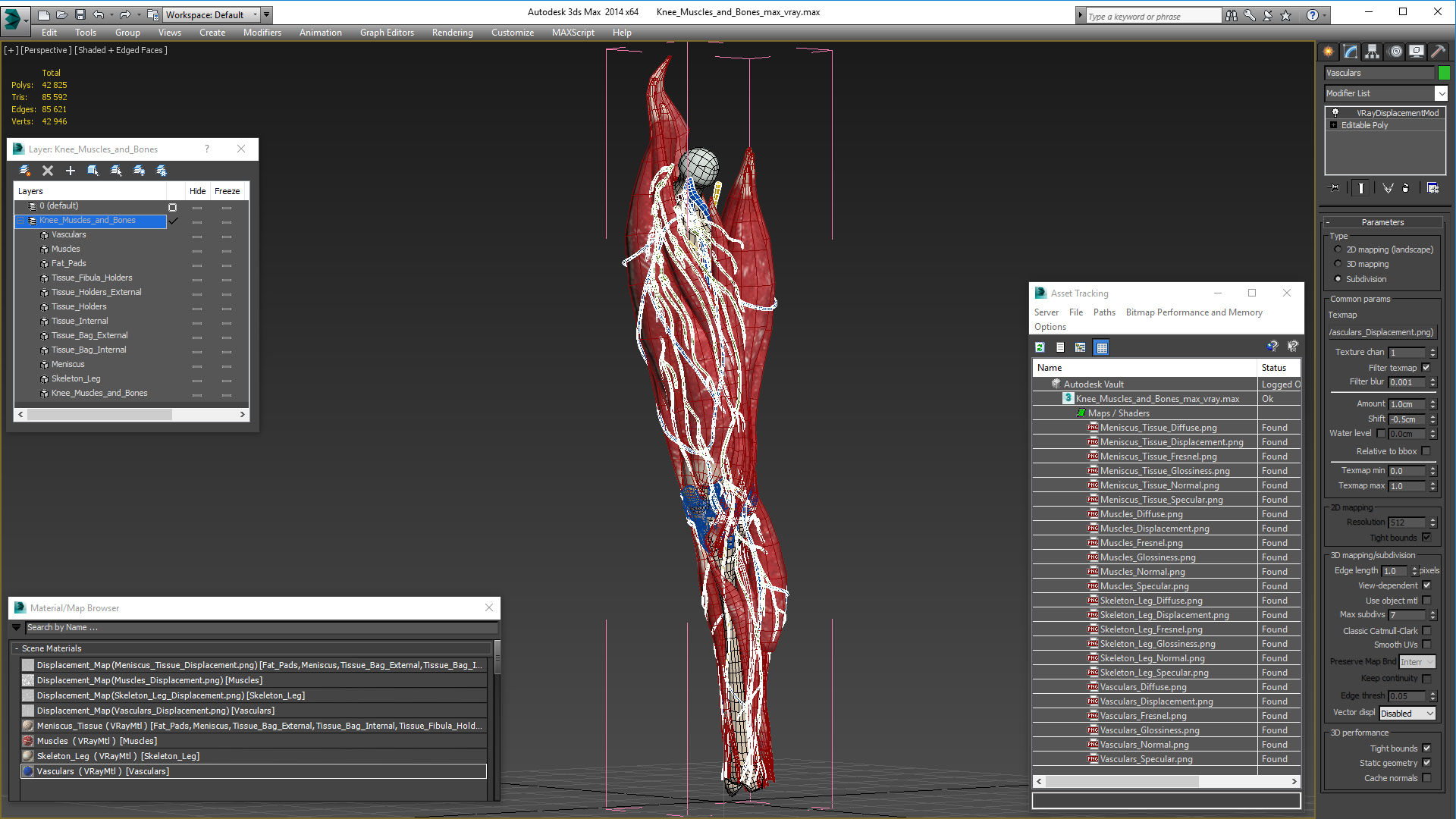
Task: Click Create New Layer icon in Layer dialog
Action: point(25,171)
